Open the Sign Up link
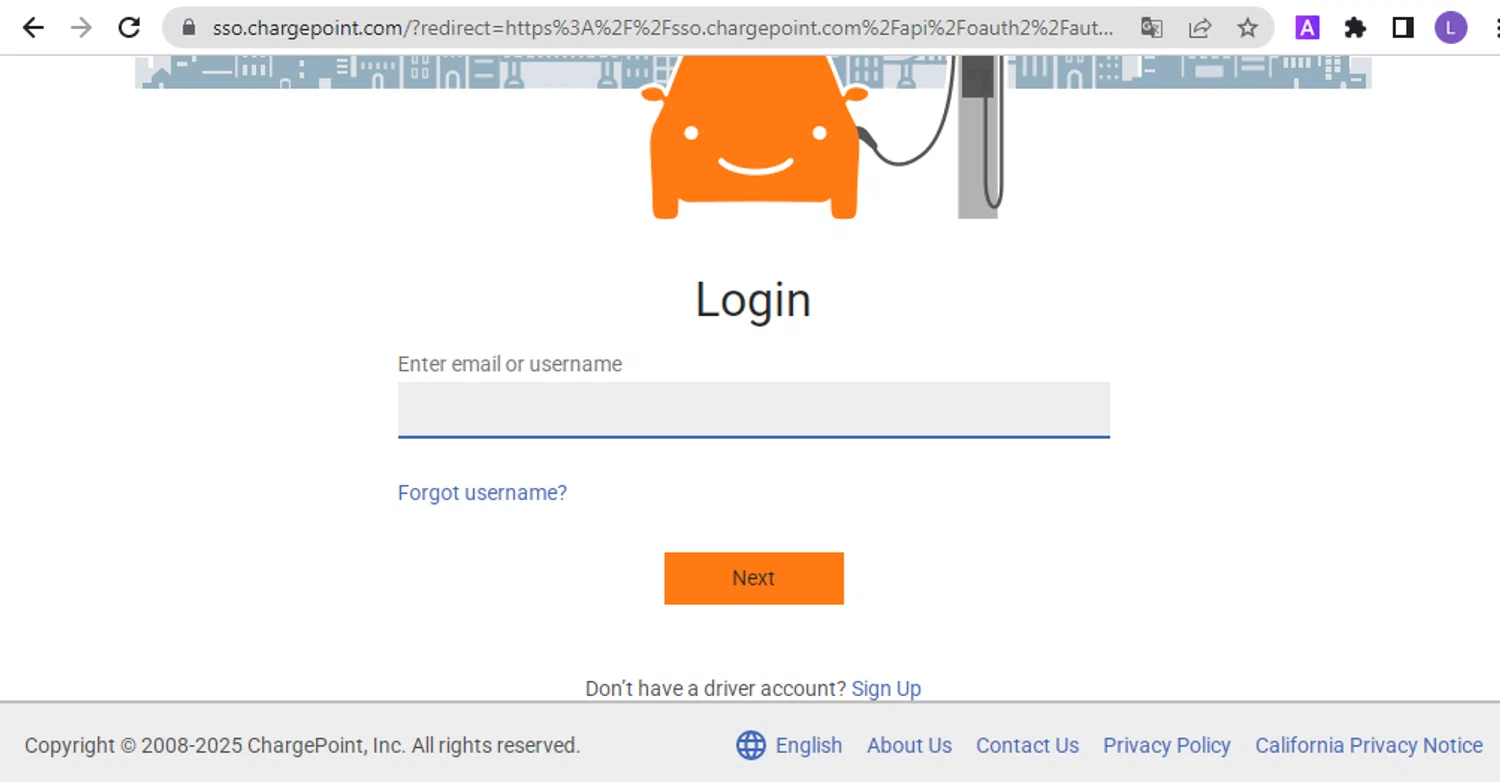Image resolution: width=1500 pixels, height=782 pixels. (x=886, y=689)
